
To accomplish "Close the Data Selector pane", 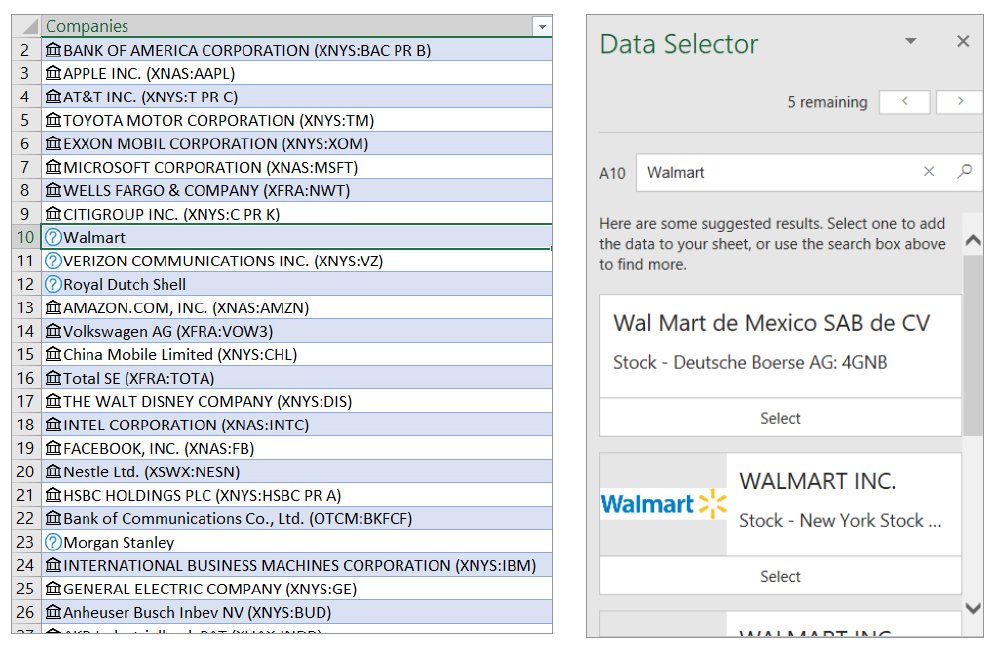I will [x=963, y=42].
